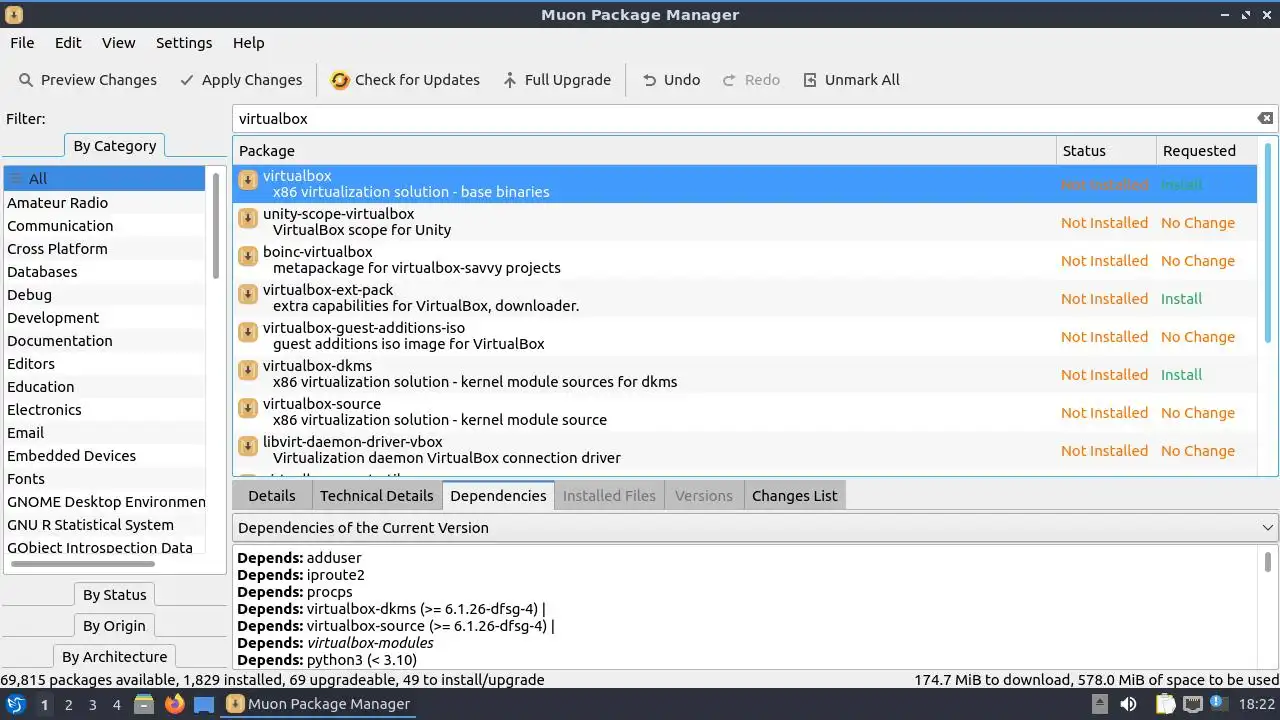Click the show desktop taskbar icon

point(204,704)
